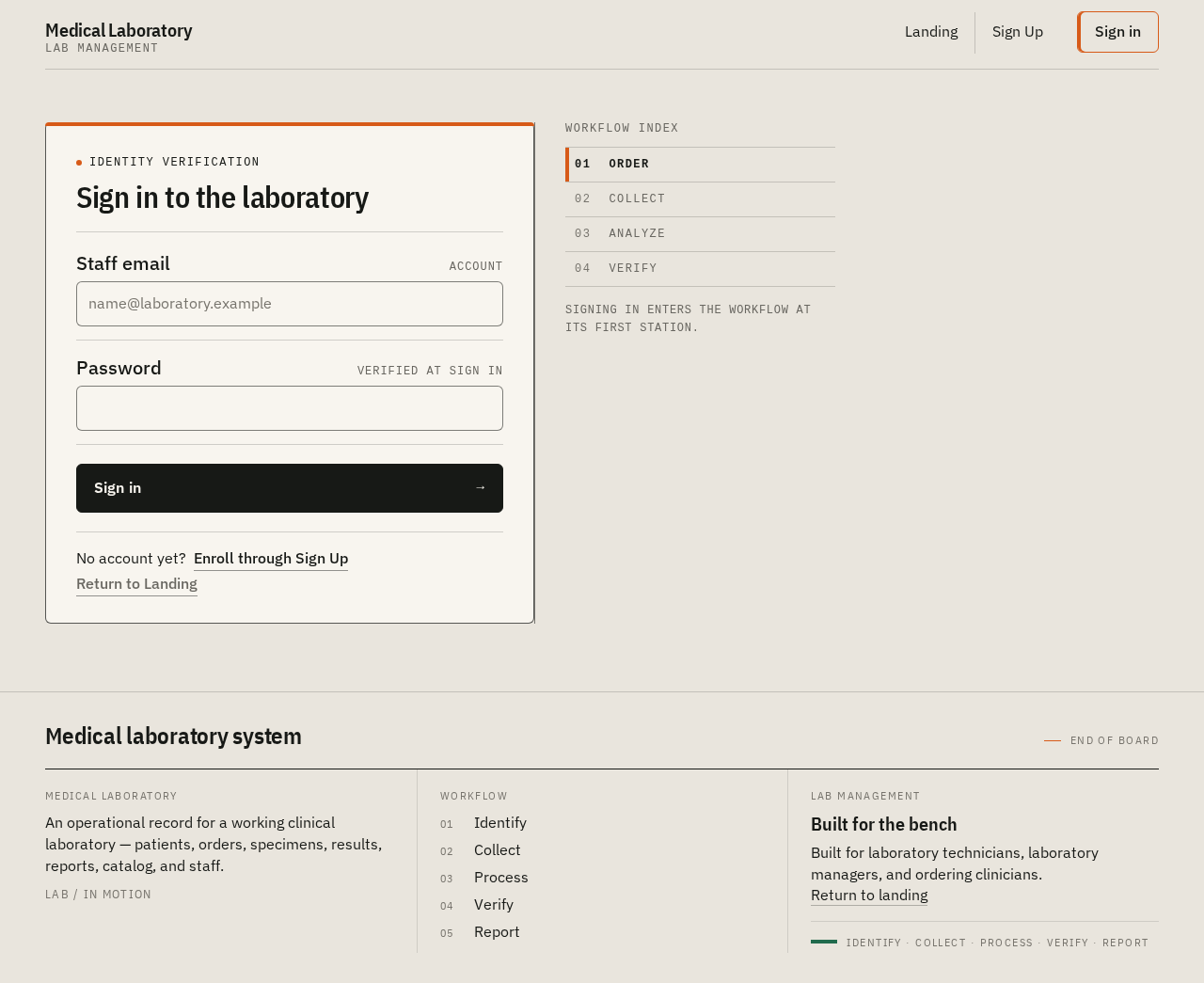The image size is (1204, 983).
Task: Click the Medical laboratory system footer heading
Action: click(x=173, y=737)
